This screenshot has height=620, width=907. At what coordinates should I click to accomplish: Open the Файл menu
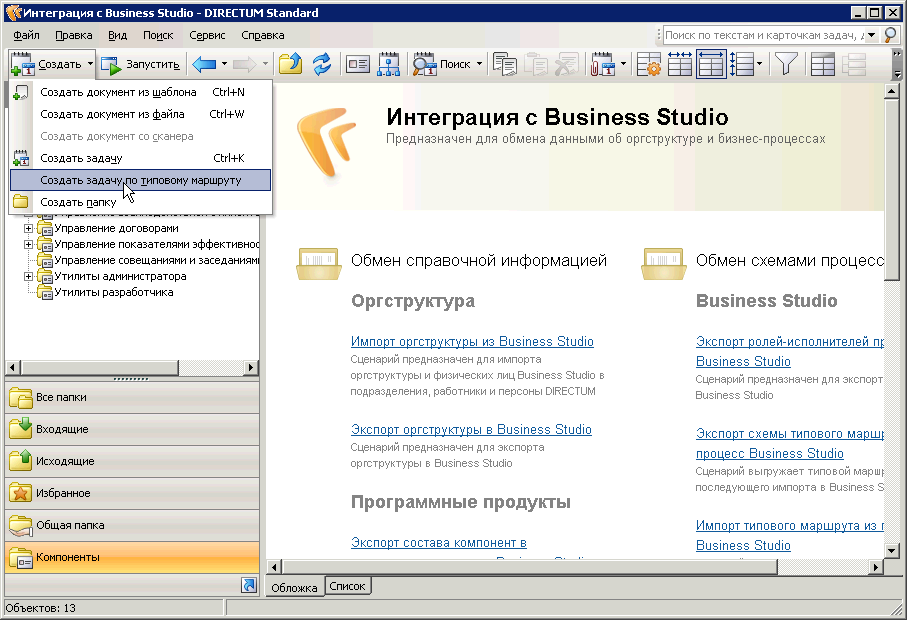pos(26,35)
